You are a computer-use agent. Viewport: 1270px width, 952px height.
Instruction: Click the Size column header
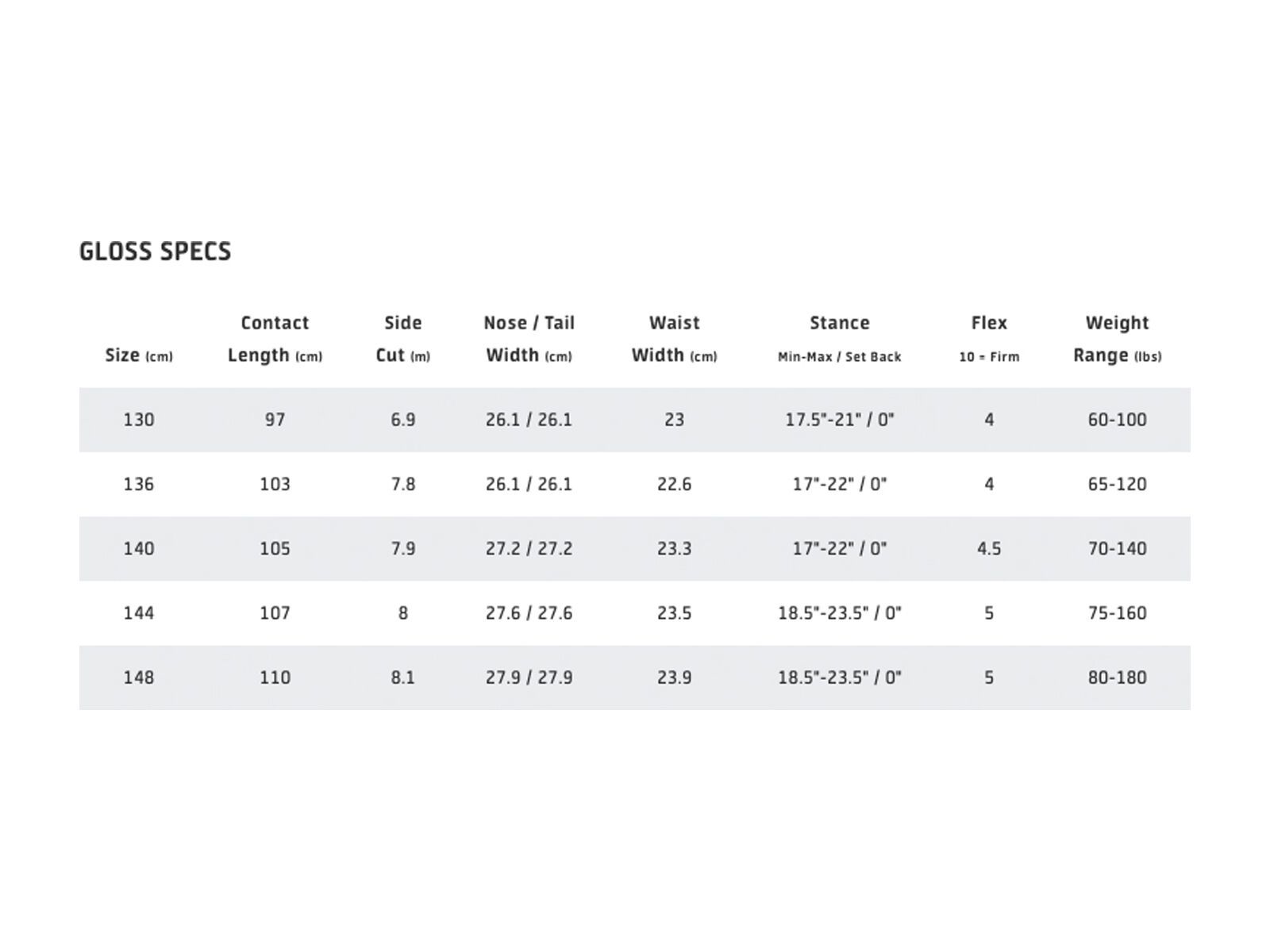[x=139, y=355]
